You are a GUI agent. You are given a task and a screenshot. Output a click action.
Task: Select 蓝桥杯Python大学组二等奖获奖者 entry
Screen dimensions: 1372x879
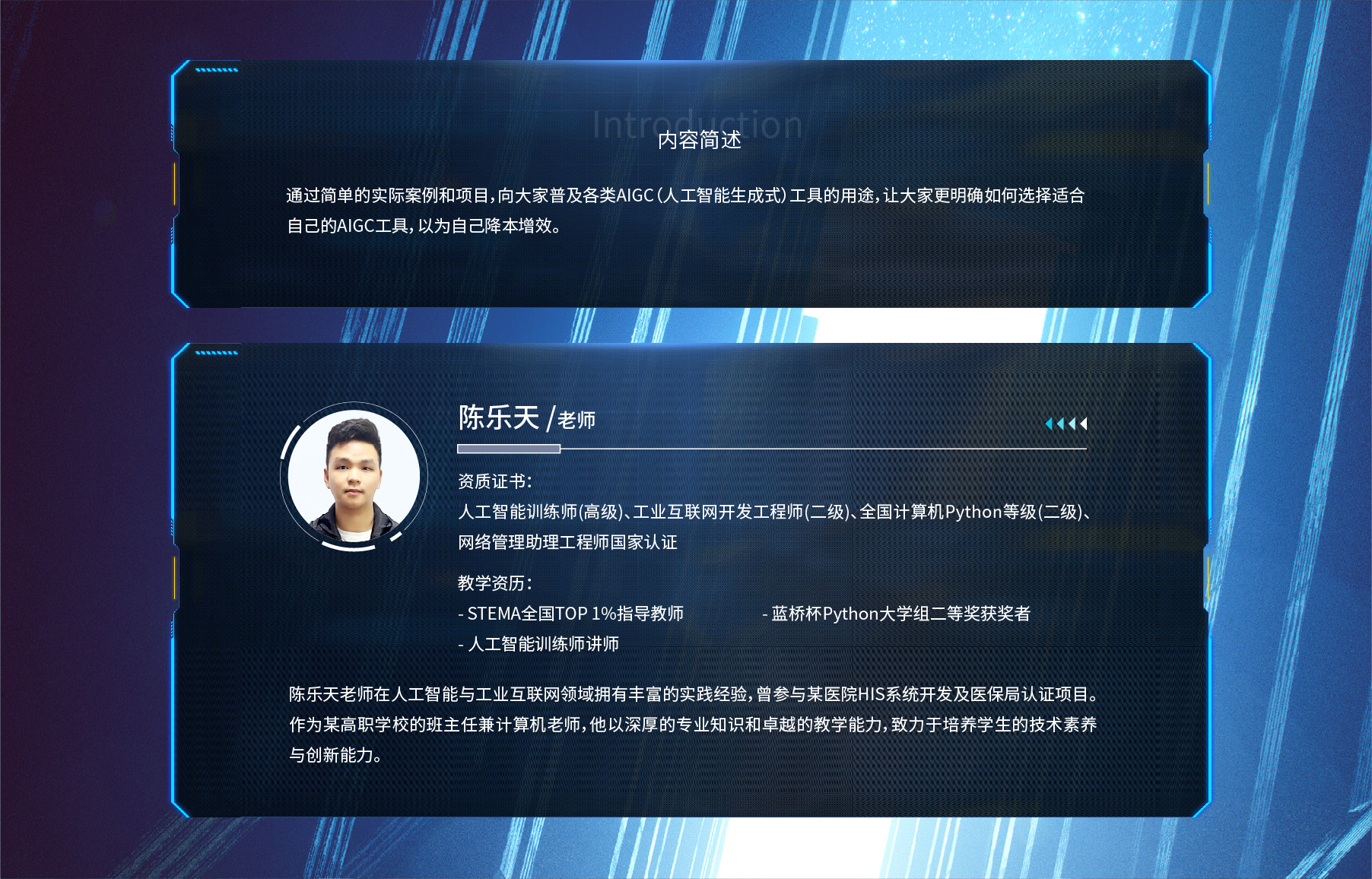pos(896,614)
